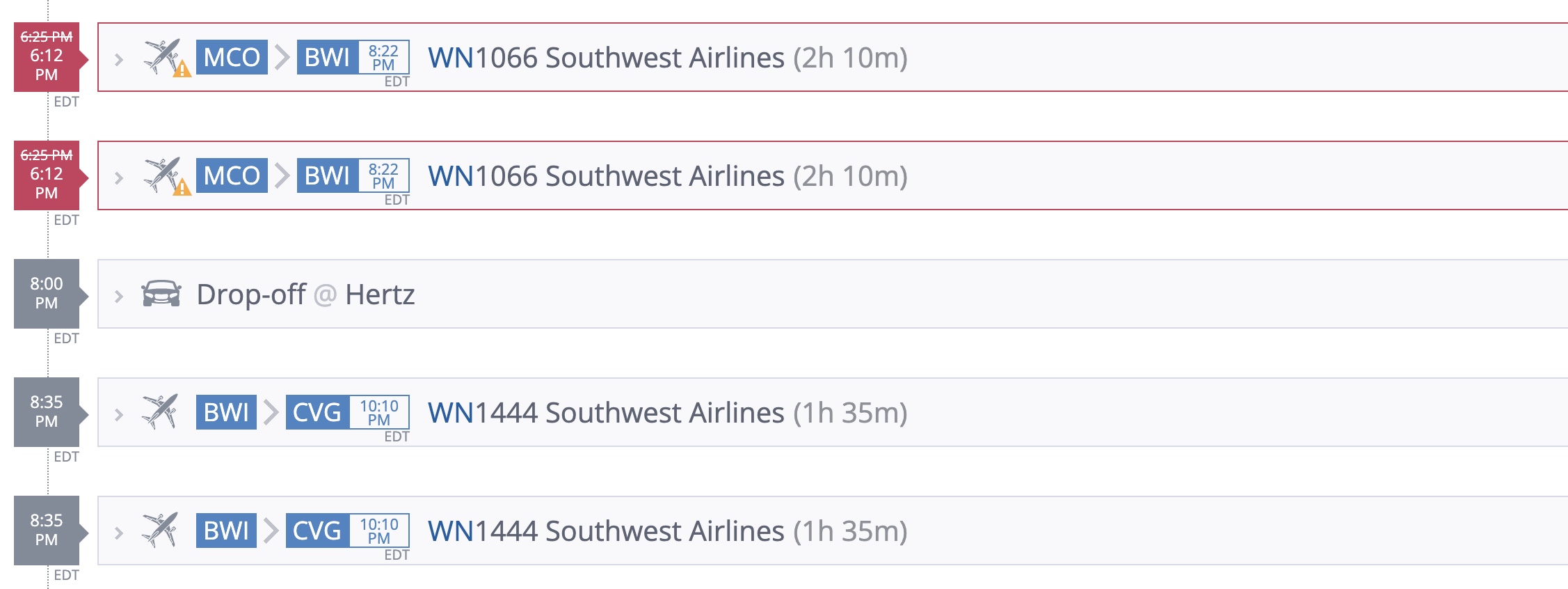Expand the first WN1066 flight row chevron

[119, 59]
